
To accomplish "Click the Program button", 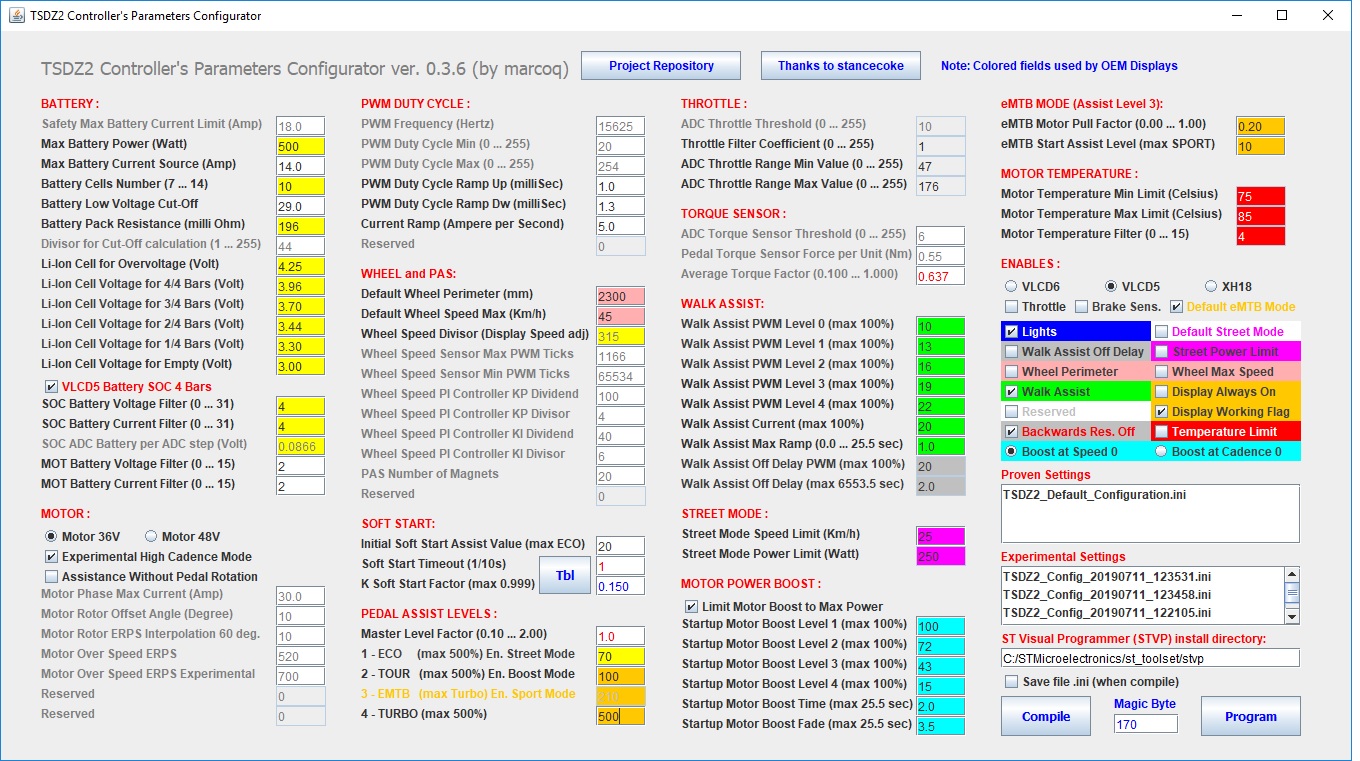I will pyautogui.click(x=1250, y=716).
